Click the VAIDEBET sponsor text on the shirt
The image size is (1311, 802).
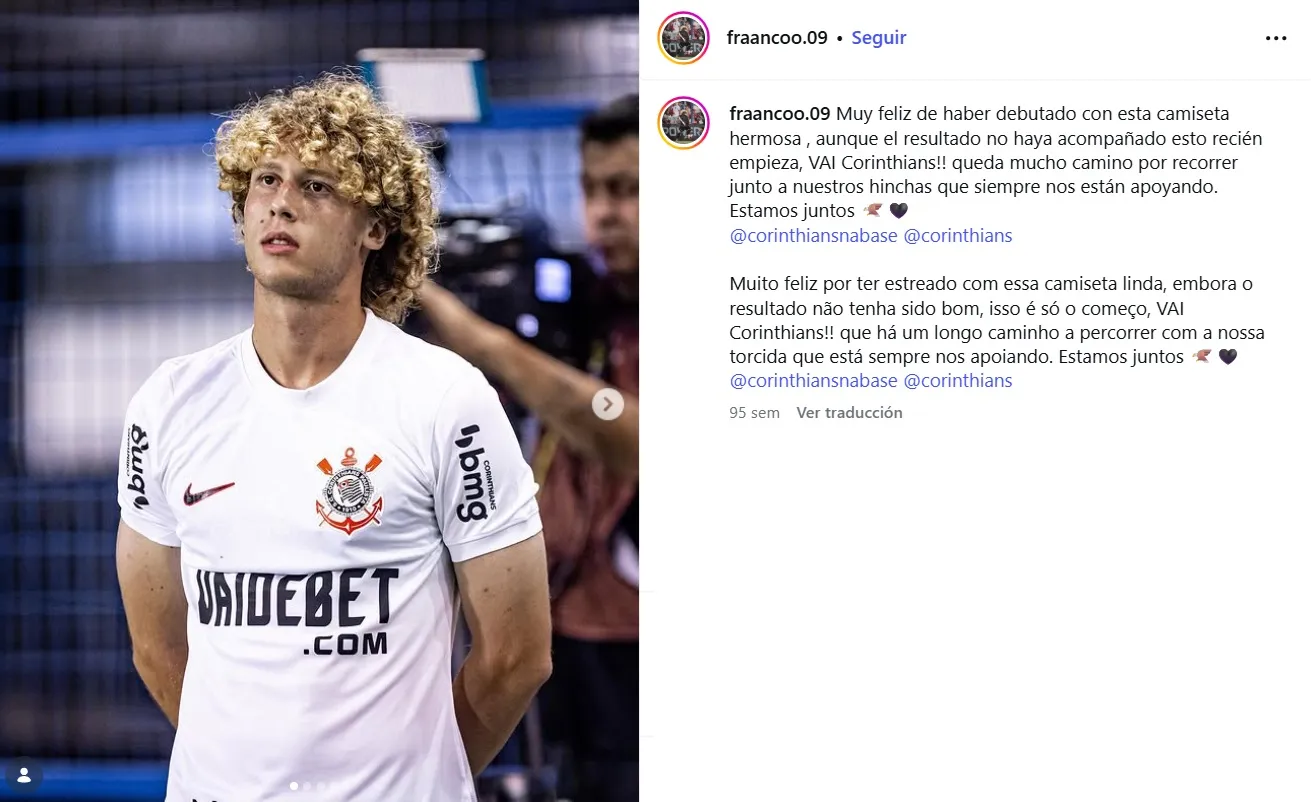[x=297, y=599]
